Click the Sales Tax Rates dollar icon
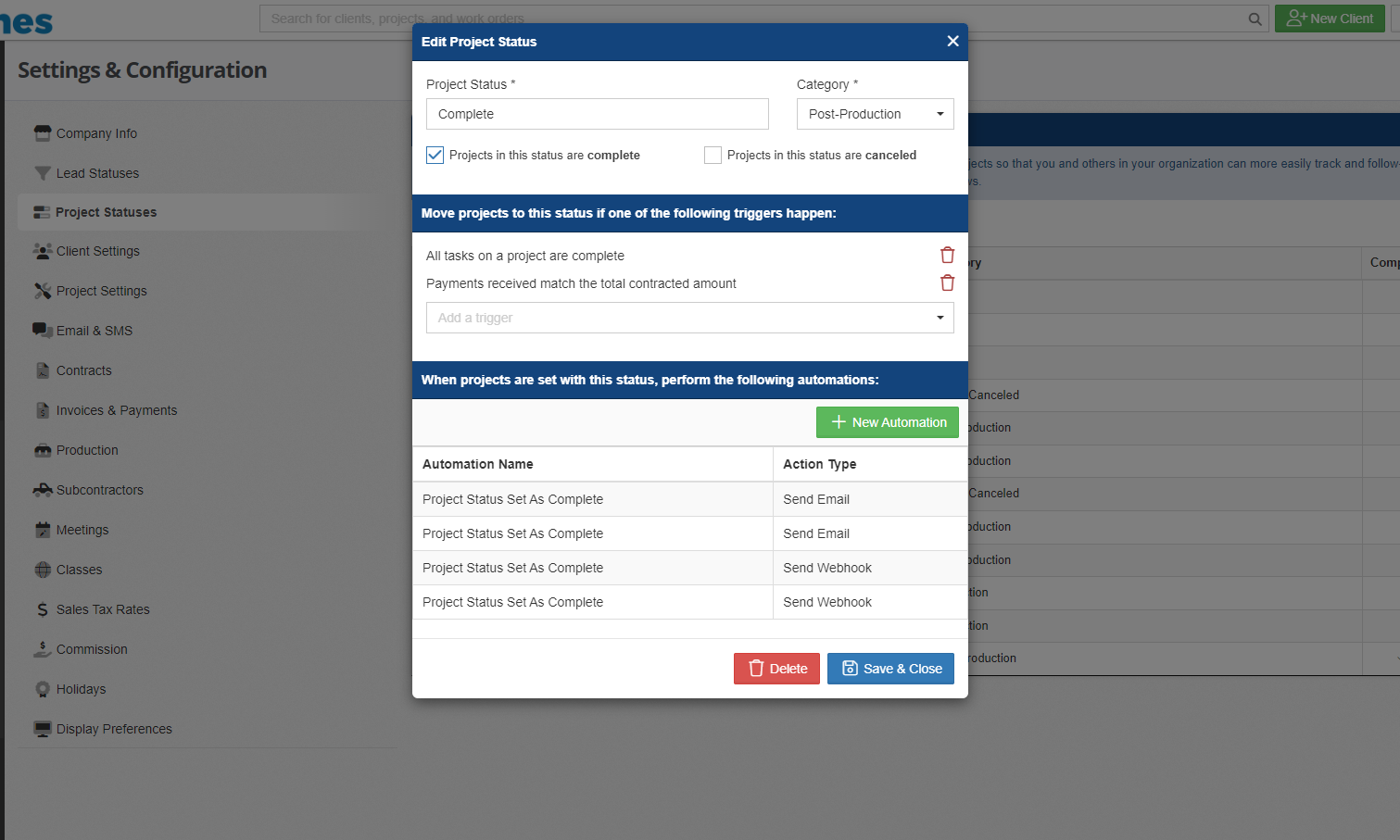 click(x=43, y=608)
